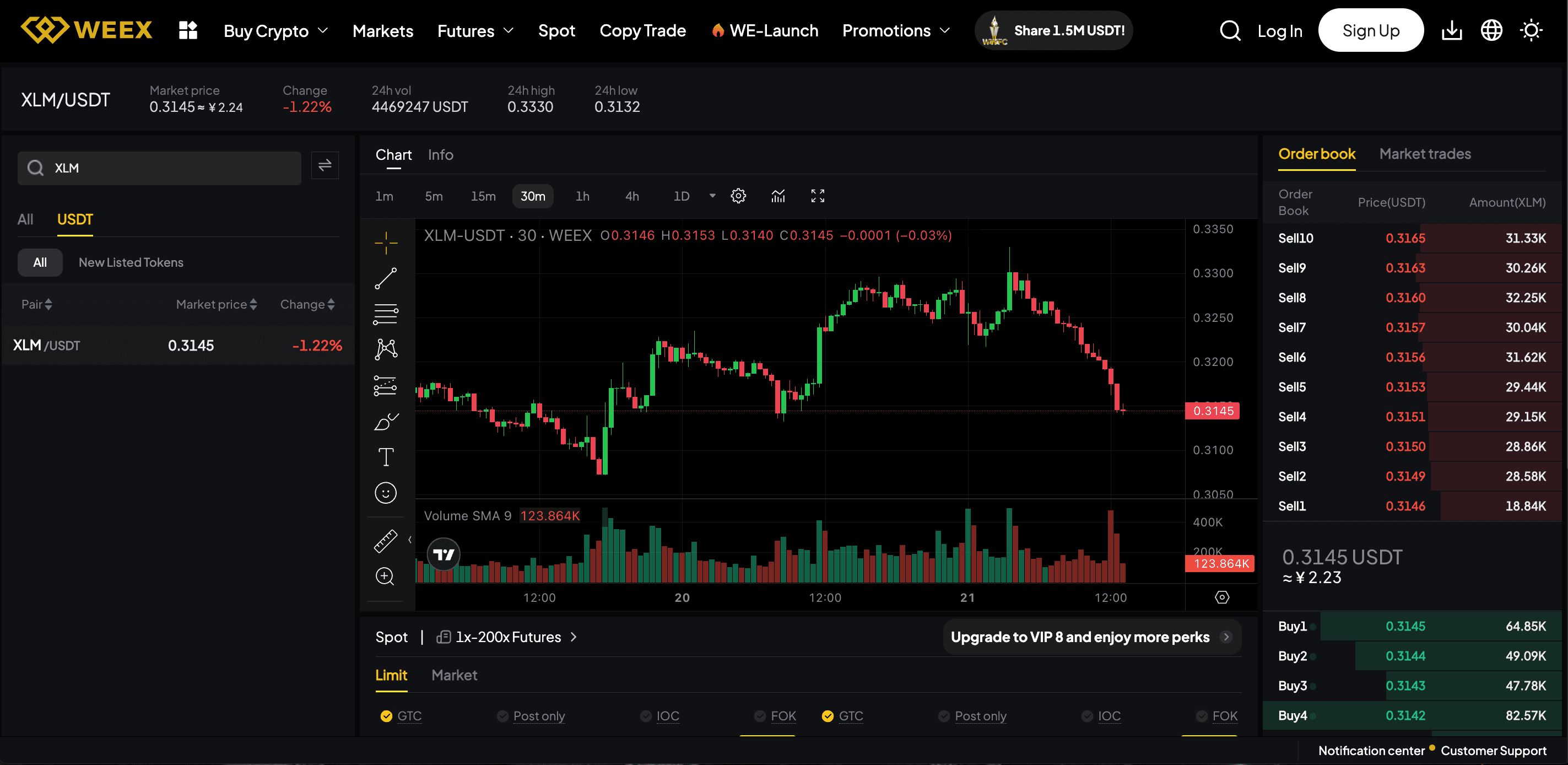Open the emoji stickers drawing tool
Image resolution: width=1568 pixels, height=765 pixels.
[386, 492]
